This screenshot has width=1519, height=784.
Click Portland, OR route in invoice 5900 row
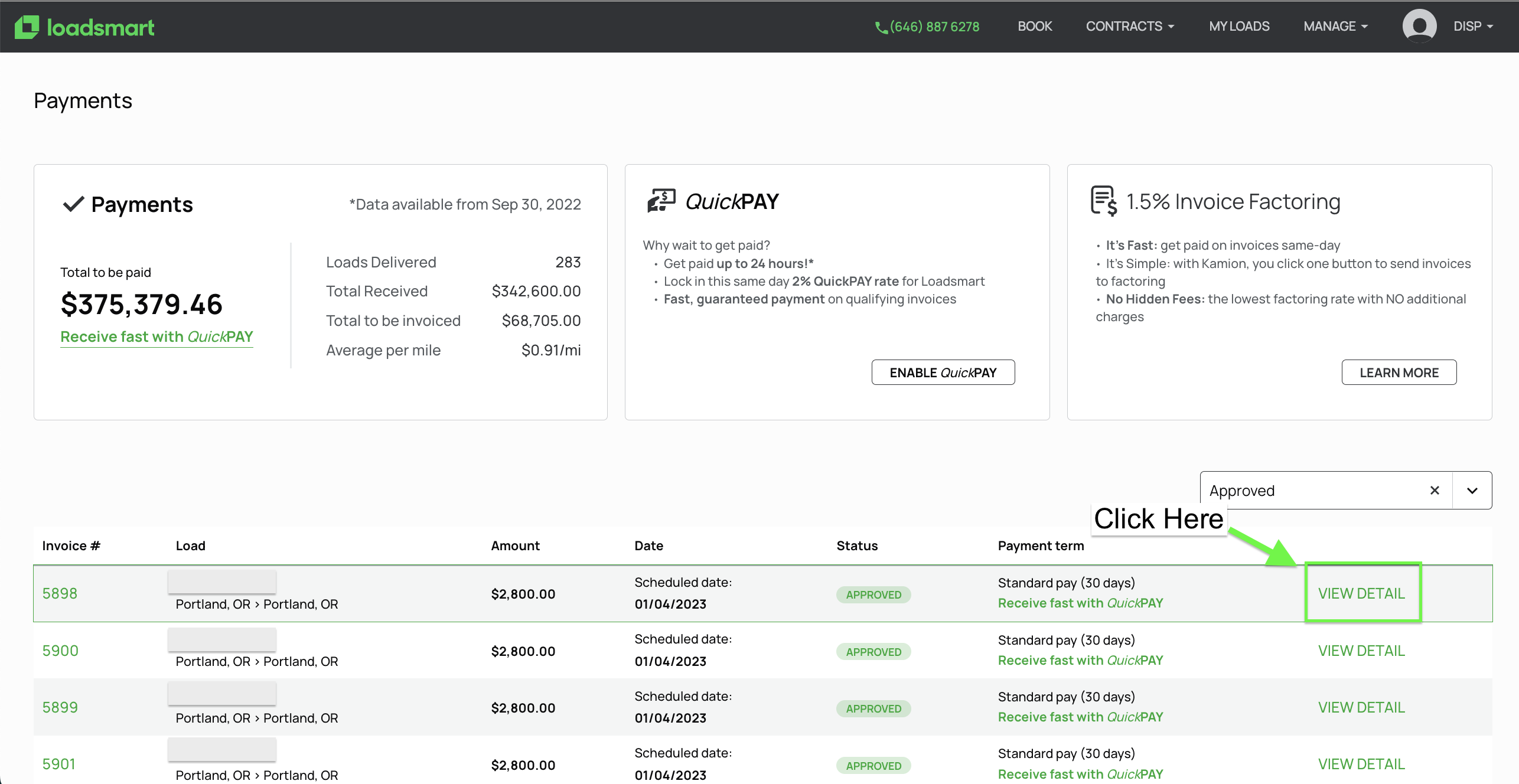click(257, 661)
